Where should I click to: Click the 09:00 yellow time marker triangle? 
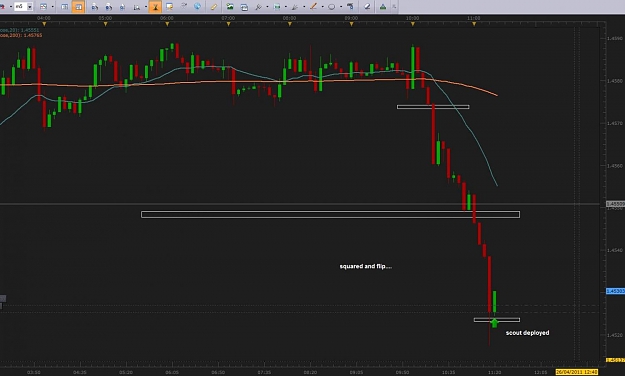tap(352, 24)
